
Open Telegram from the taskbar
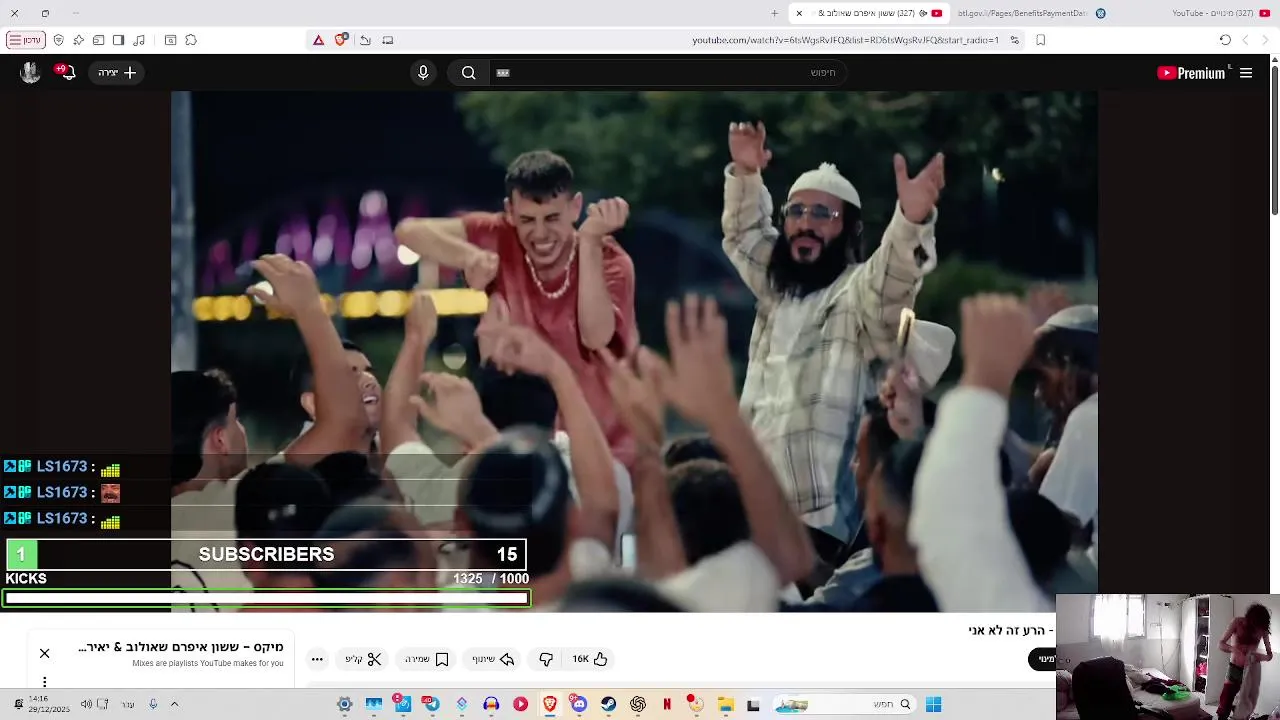[x=431, y=704]
